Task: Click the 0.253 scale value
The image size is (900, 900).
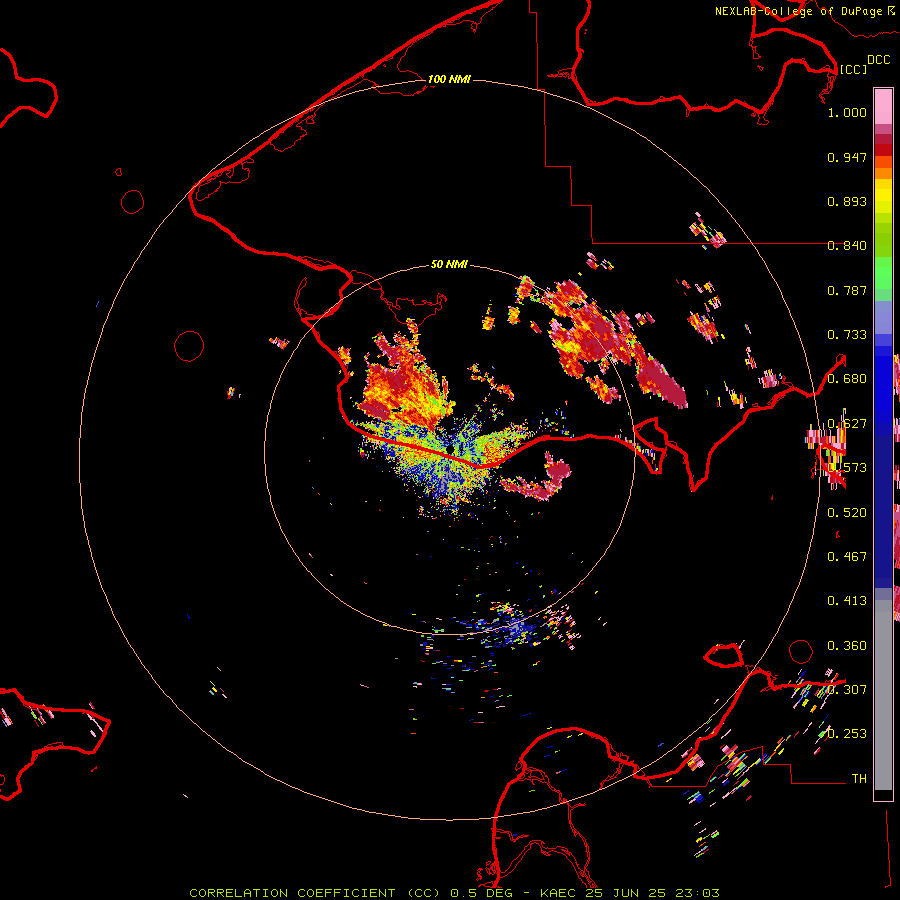Action: [x=847, y=734]
